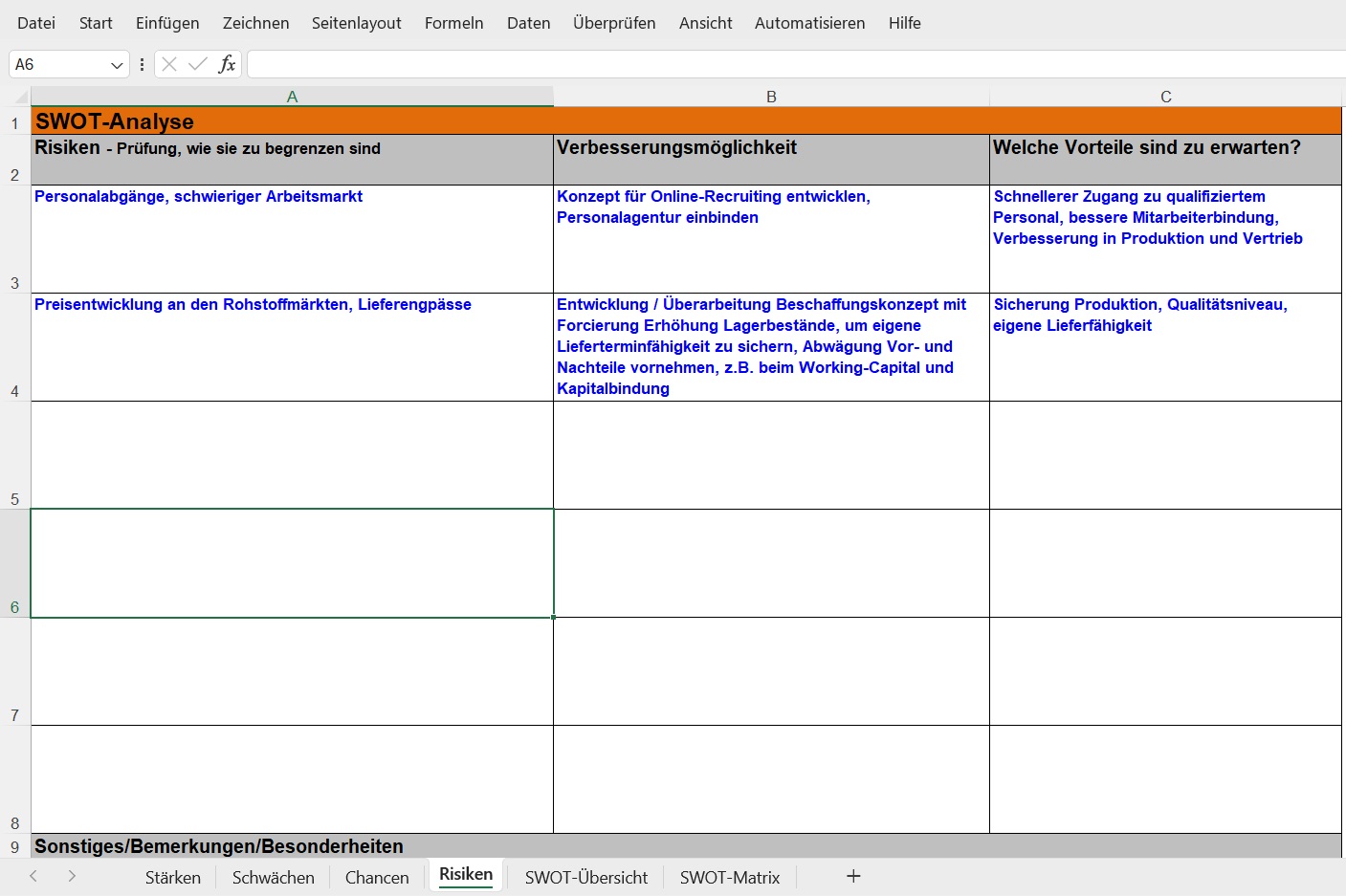Open the Datei menu
This screenshot has height=896, width=1346.
[36, 23]
